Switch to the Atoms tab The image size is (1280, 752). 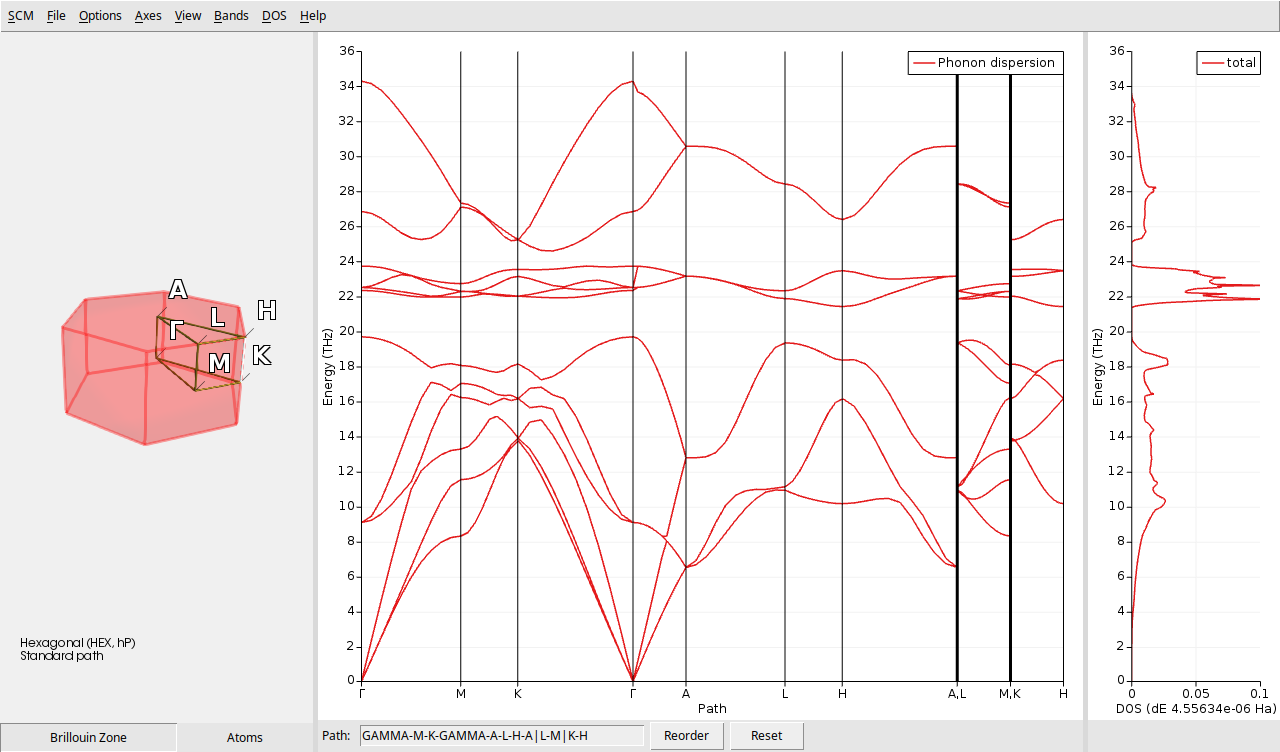point(245,737)
